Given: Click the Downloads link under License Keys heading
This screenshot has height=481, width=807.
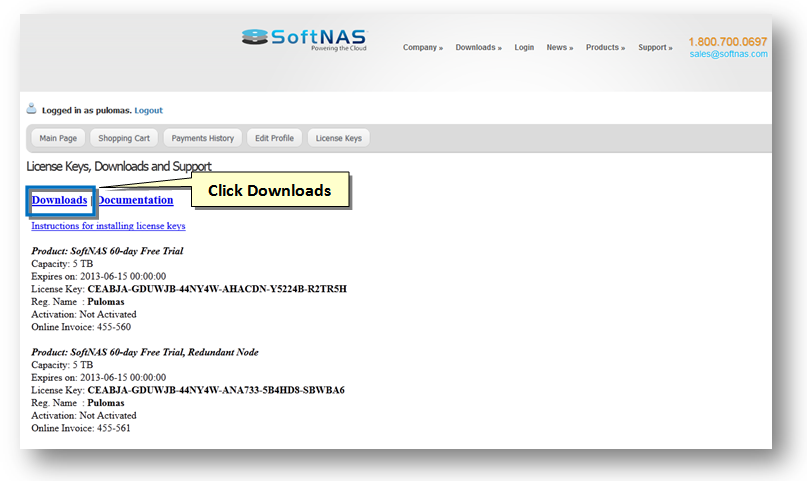Looking at the screenshot, I should tap(59, 200).
